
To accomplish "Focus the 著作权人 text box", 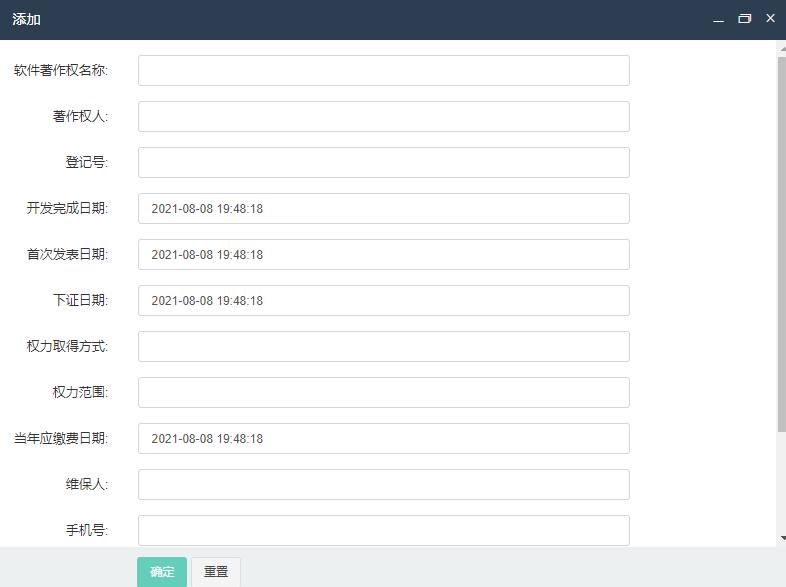I will point(383,117).
